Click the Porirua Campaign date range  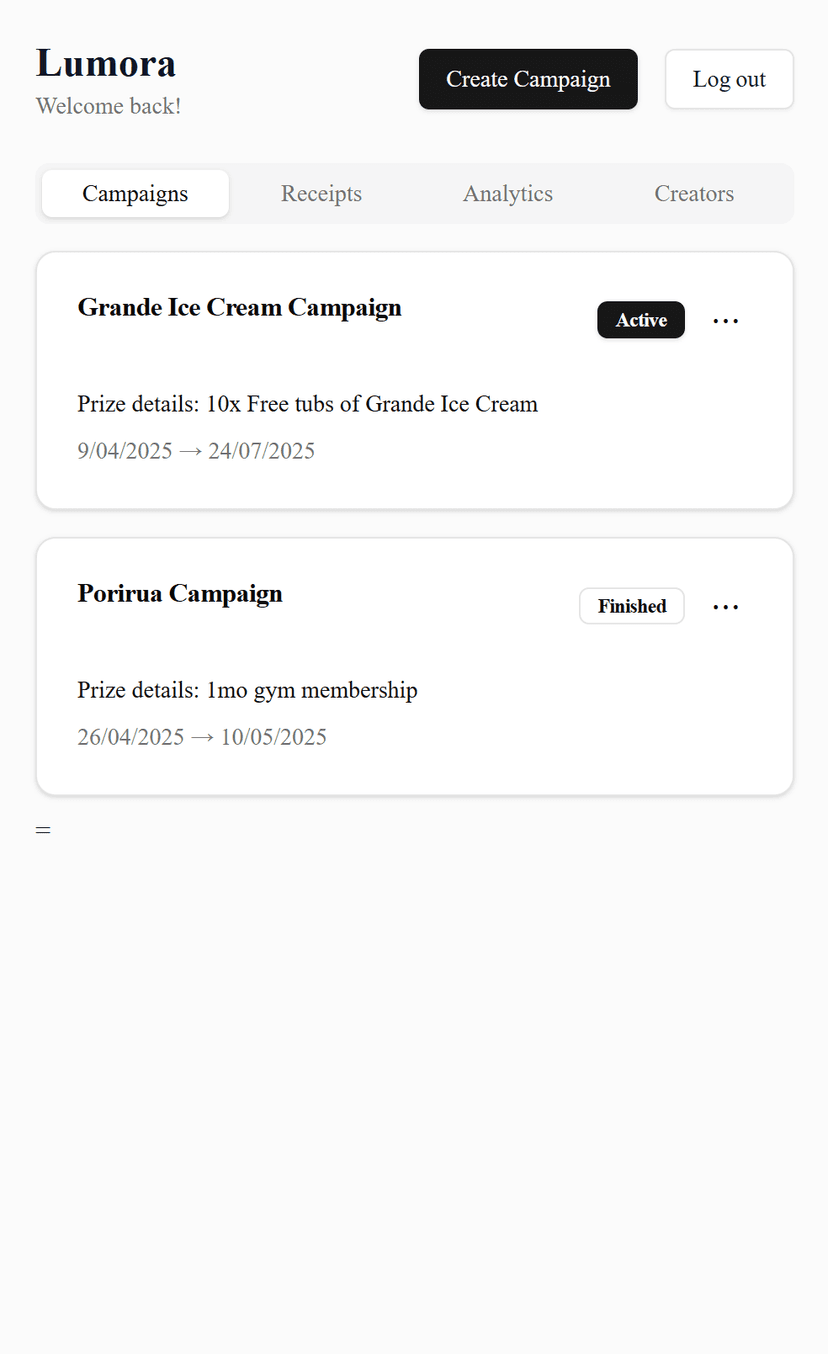pos(202,737)
